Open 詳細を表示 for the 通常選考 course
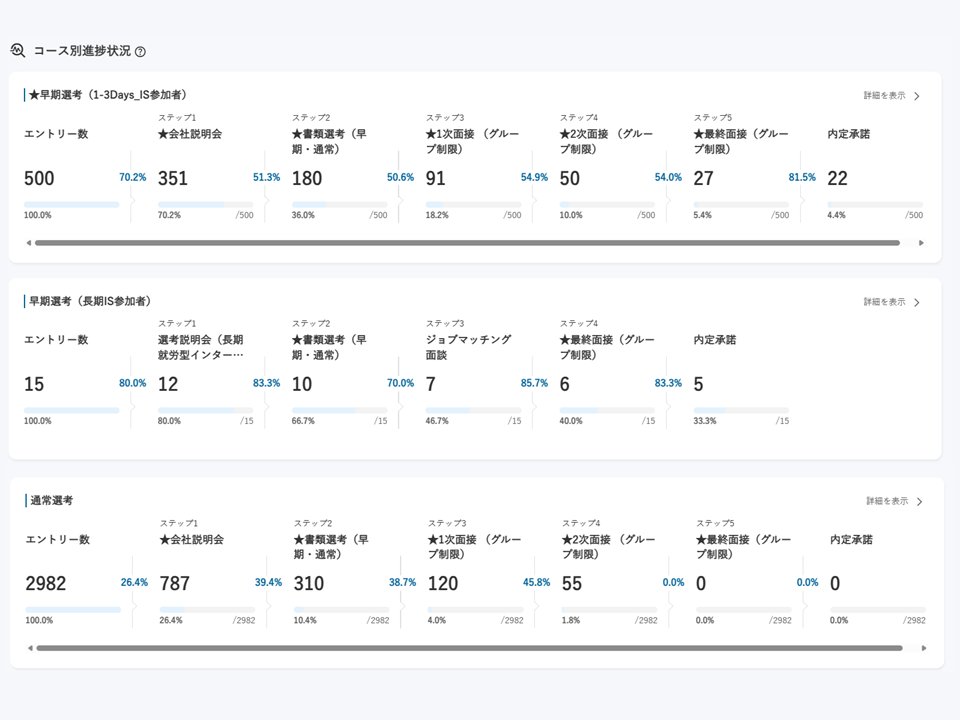 [x=888, y=499]
